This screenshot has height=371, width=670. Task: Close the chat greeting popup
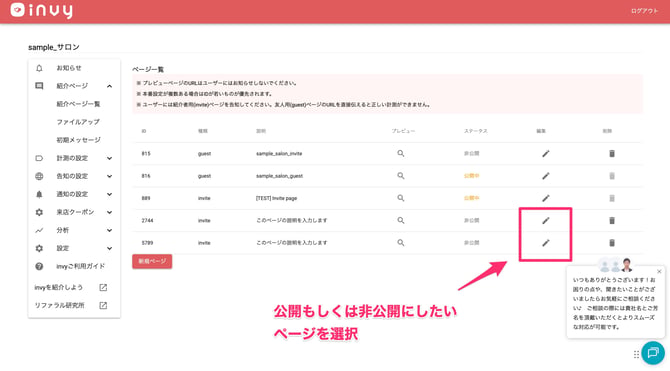(659, 271)
